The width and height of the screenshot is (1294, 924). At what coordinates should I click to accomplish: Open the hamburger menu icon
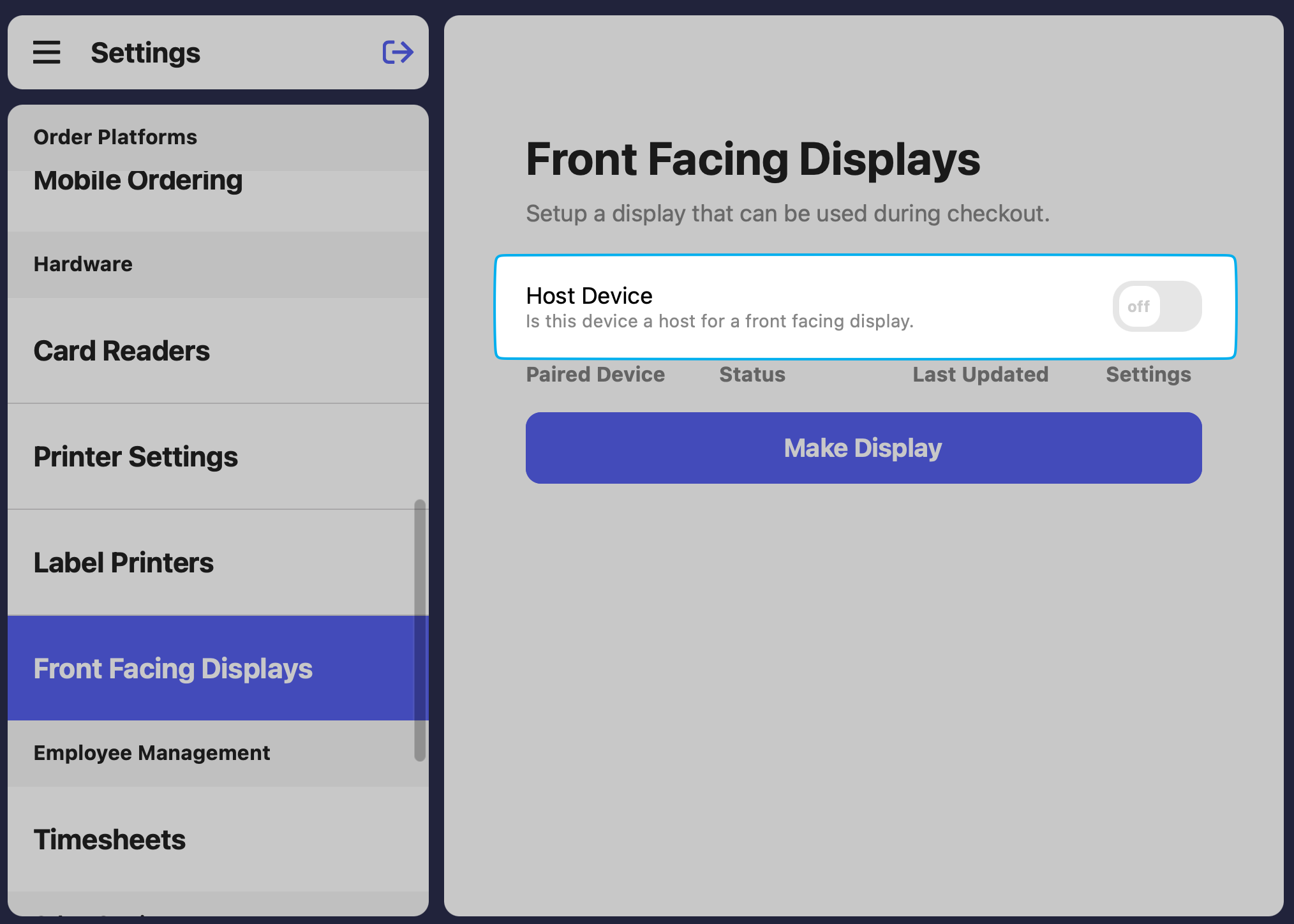47,52
